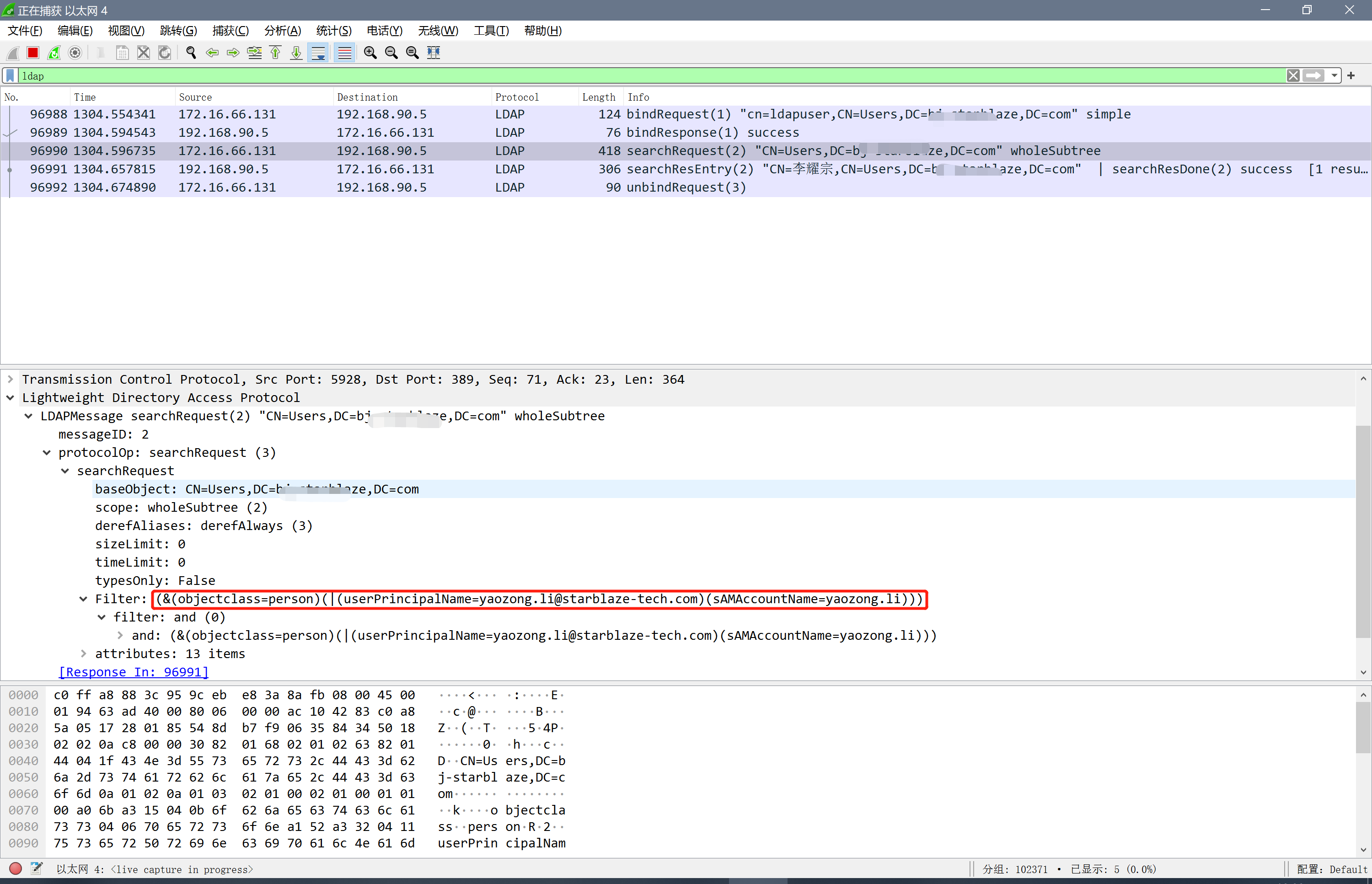Toggle auto-scroll during live capture
The width and height of the screenshot is (1372, 884).
click(x=318, y=53)
